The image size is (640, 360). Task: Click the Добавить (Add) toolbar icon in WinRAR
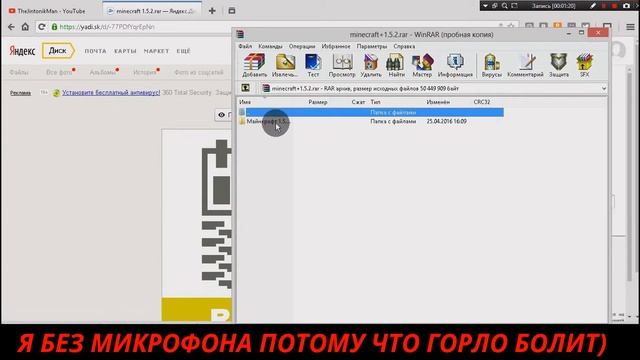click(x=254, y=65)
